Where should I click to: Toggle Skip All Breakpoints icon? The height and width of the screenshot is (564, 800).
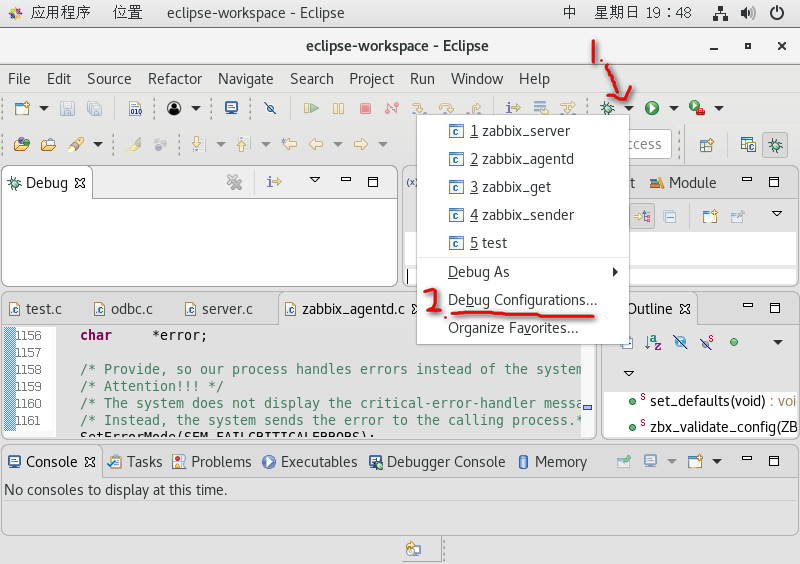tap(270, 108)
